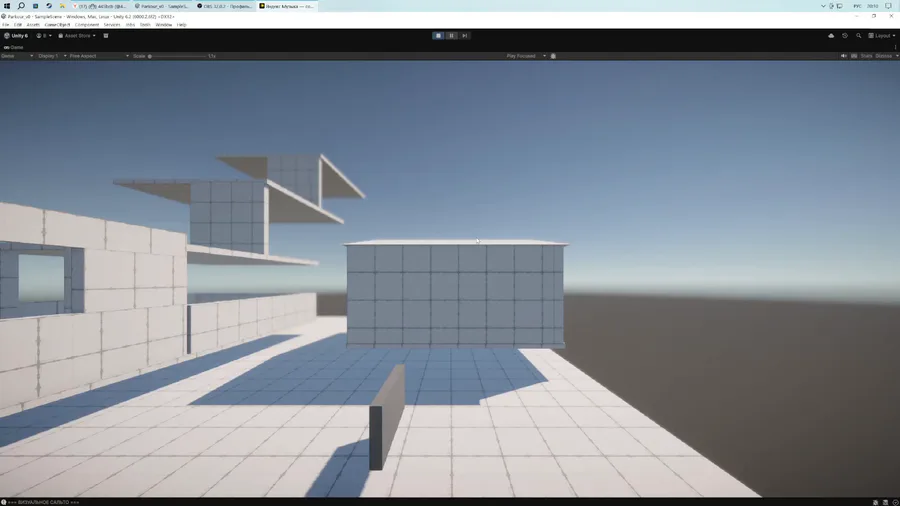This screenshot has width=900, height=506.
Task: Click the step frame button
Action: click(x=465, y=36)
